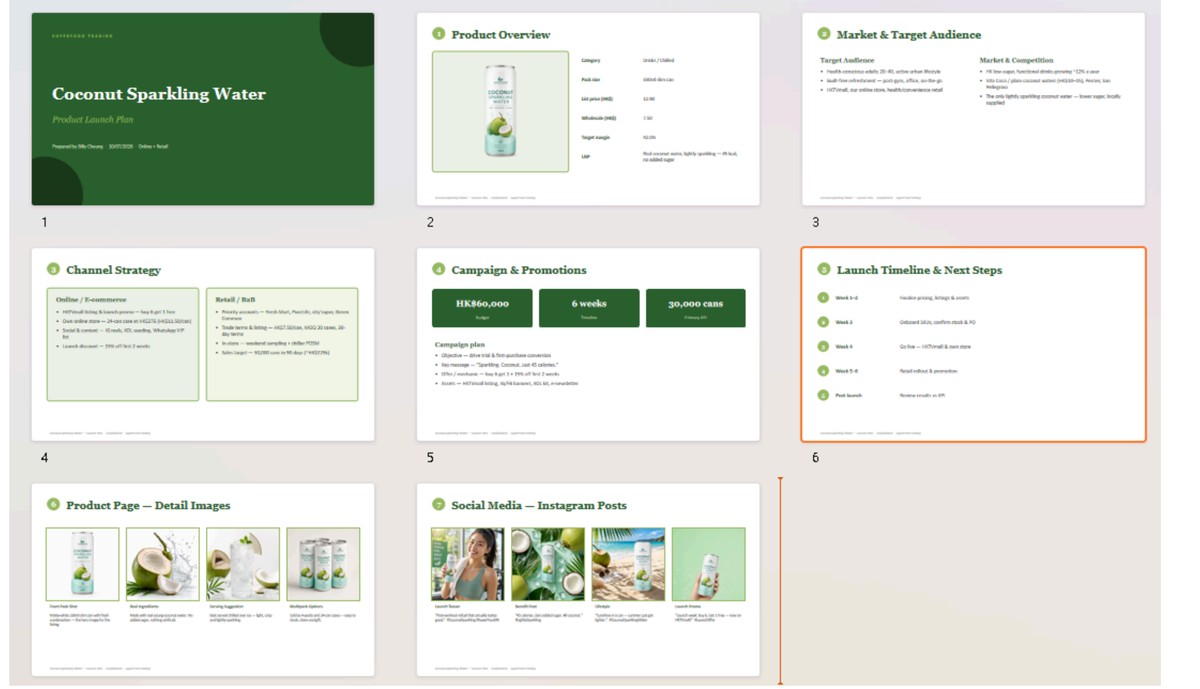
Task: Select the Launch Timeline & Next Steps slide thumbnail
Action: (973, 345)
